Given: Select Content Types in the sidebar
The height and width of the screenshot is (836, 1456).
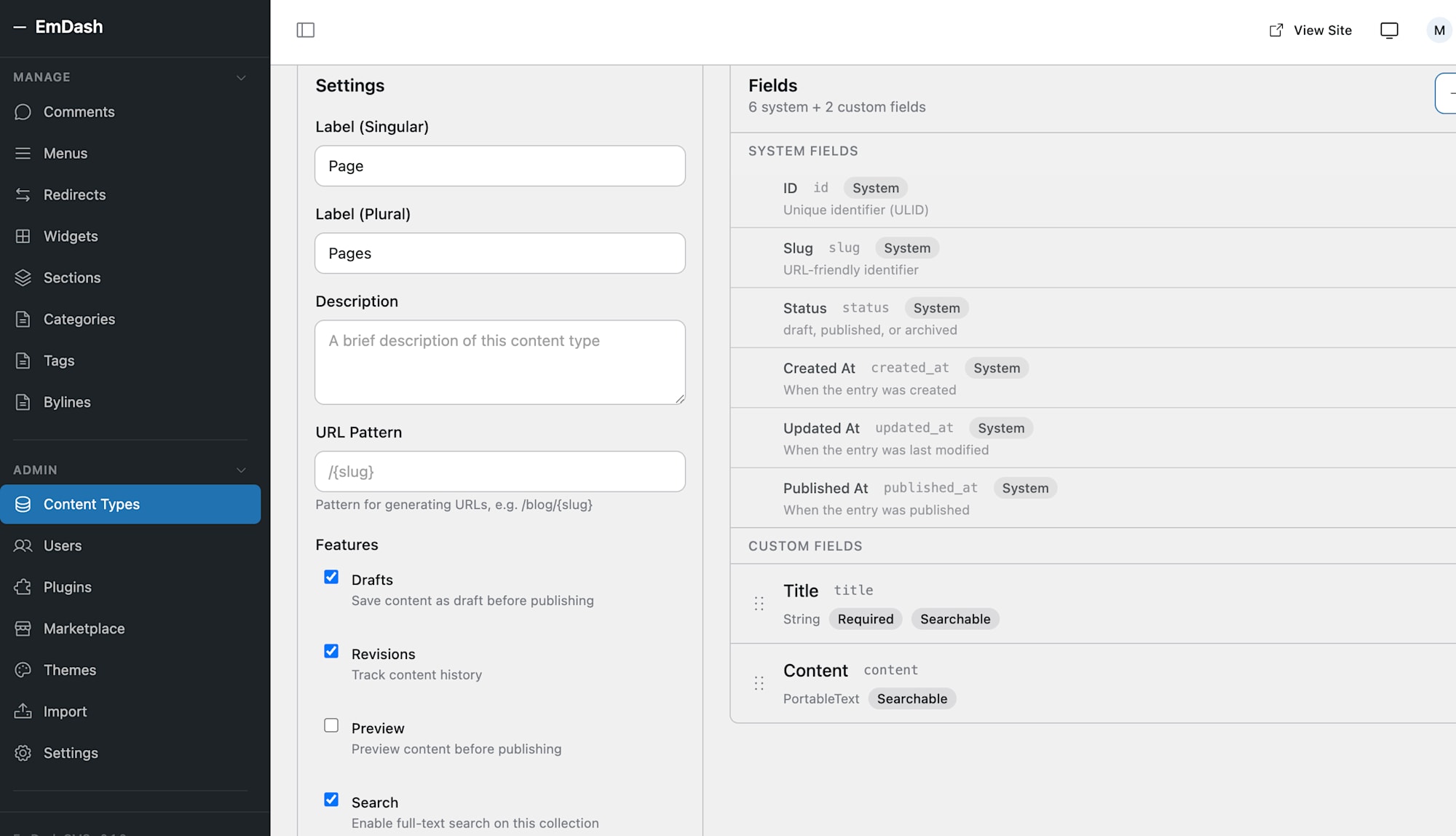Looking at the screenshot, I should [x=92, y=504].
